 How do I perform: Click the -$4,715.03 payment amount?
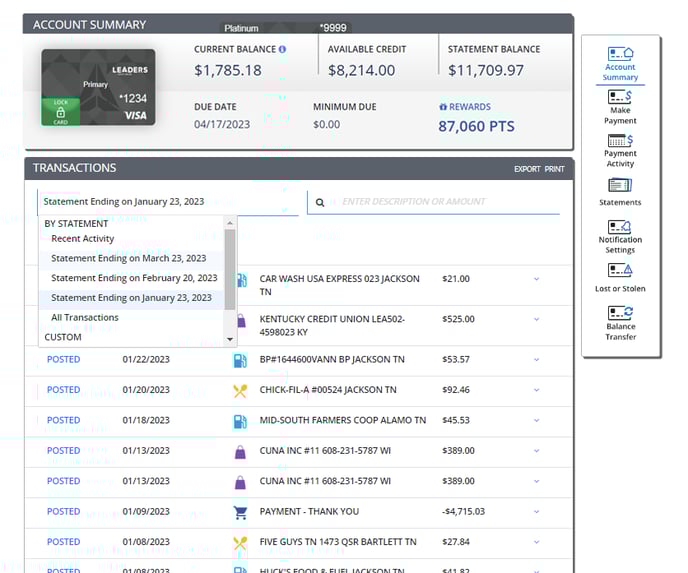[x=463, y=512]
